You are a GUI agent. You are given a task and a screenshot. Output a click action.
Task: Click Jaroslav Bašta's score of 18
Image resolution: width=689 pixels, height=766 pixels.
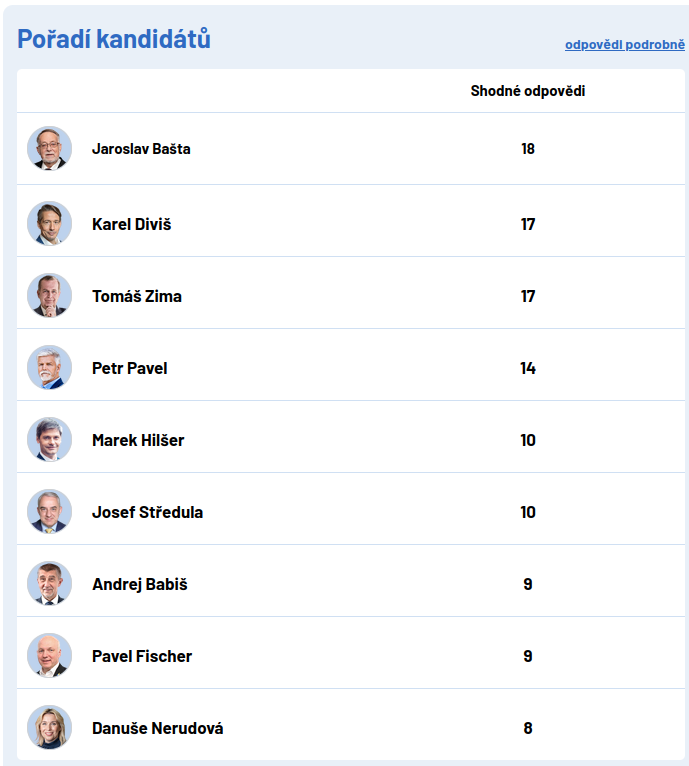click(528, 149)
